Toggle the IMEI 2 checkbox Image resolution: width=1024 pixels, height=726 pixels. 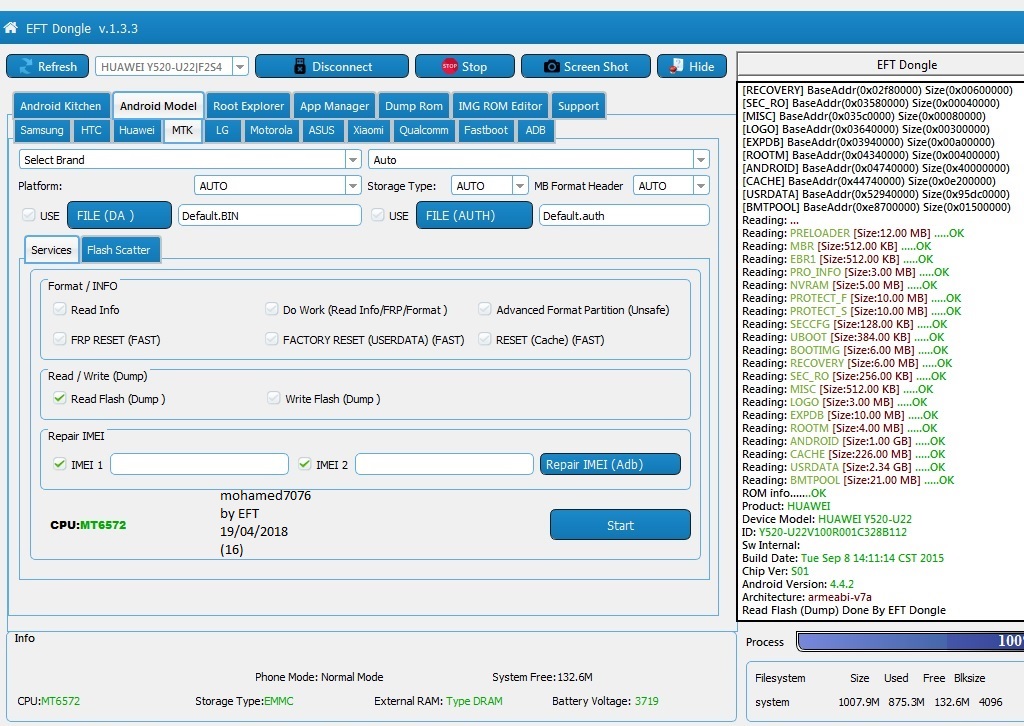pos(304,464)
